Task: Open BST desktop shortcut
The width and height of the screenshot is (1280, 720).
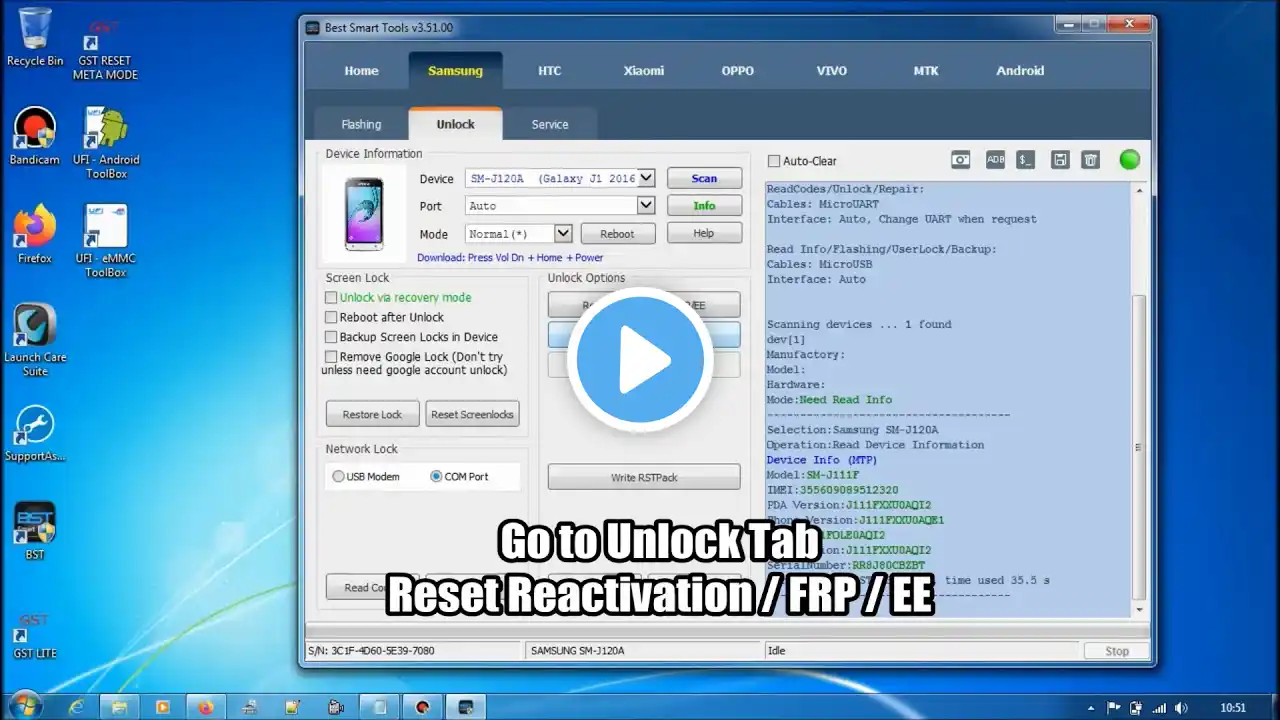Action: (x=35, y=531)
